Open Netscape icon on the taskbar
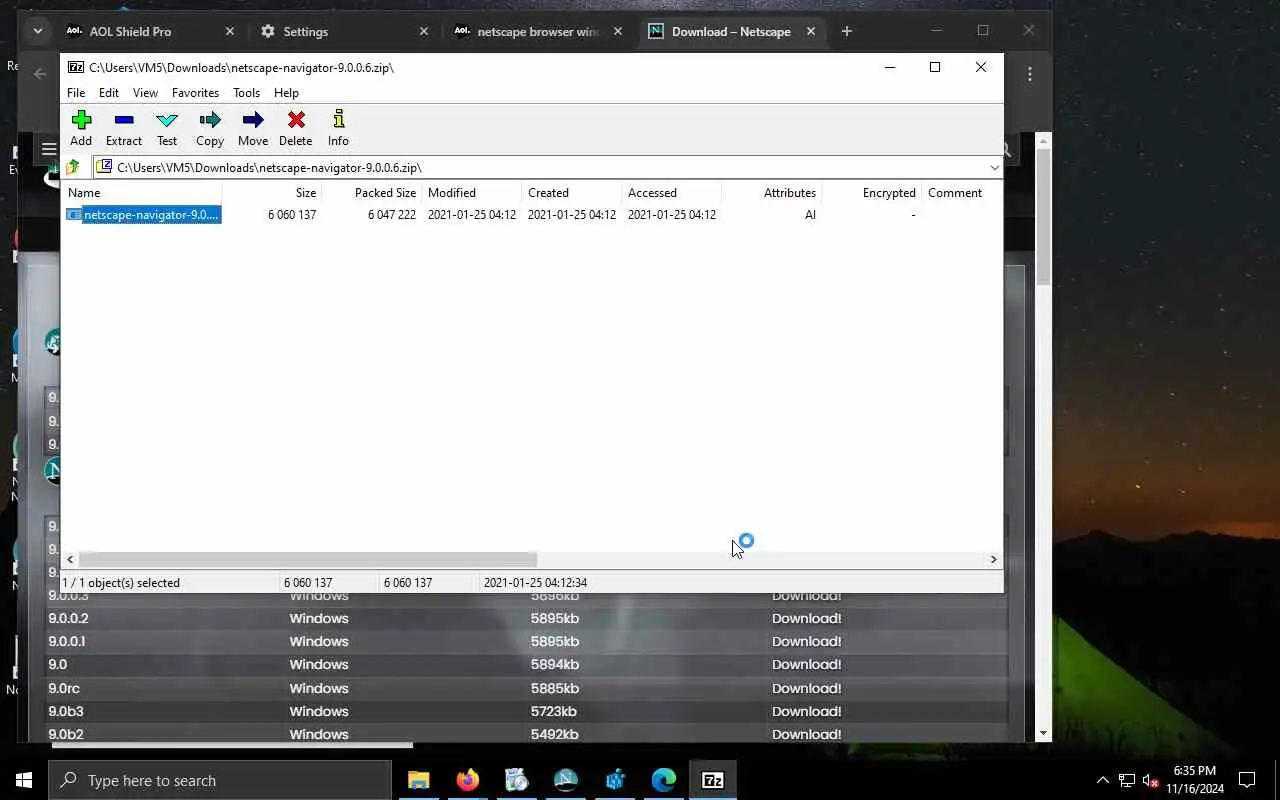Image resolution: width=1280 pixels, height=800 pixels. click(x=565, y=780)
